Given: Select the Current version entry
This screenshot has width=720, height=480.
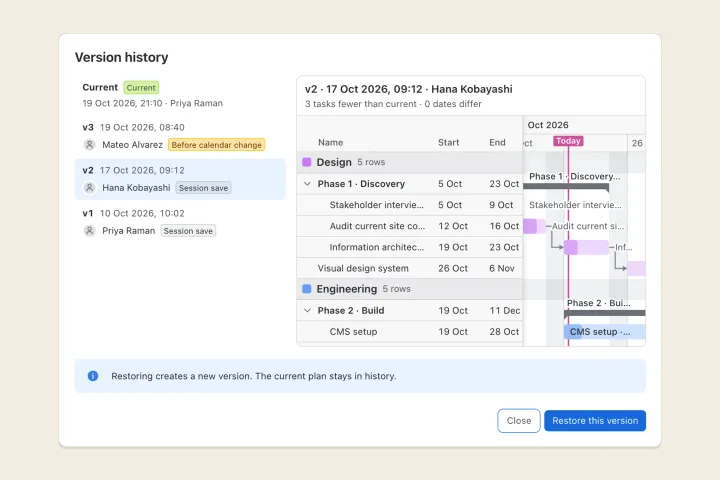Looking at the screenshot, I should coord(180,95).
